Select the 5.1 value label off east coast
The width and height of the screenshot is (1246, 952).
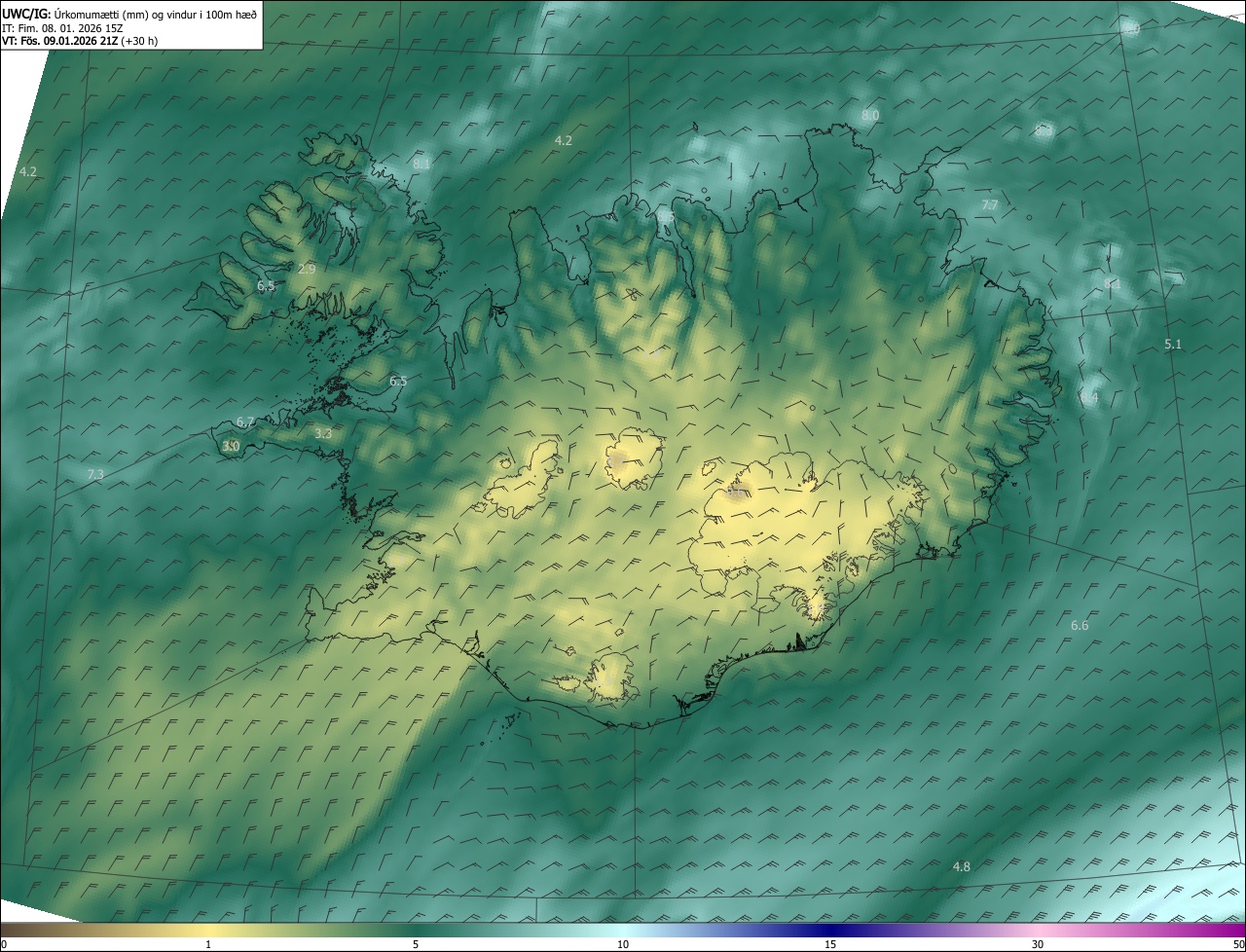click(1173, 345)
